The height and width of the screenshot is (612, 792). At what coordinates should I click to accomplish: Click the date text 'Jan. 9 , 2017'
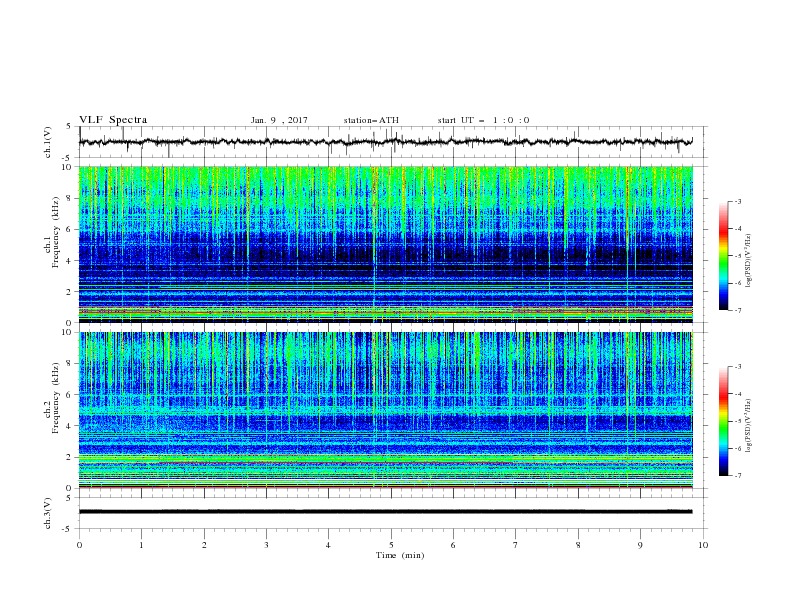(x=279, y=120)
